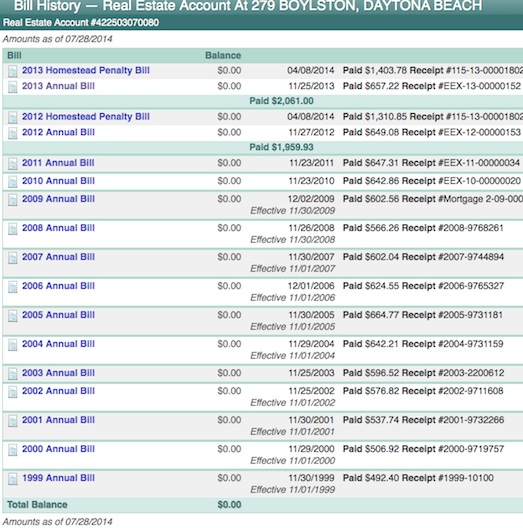Click the 12/01/2006 payment date
Image resolution: width=523 pixels, height=528 pixels.
pyautogui.click(x=311, y=286)
